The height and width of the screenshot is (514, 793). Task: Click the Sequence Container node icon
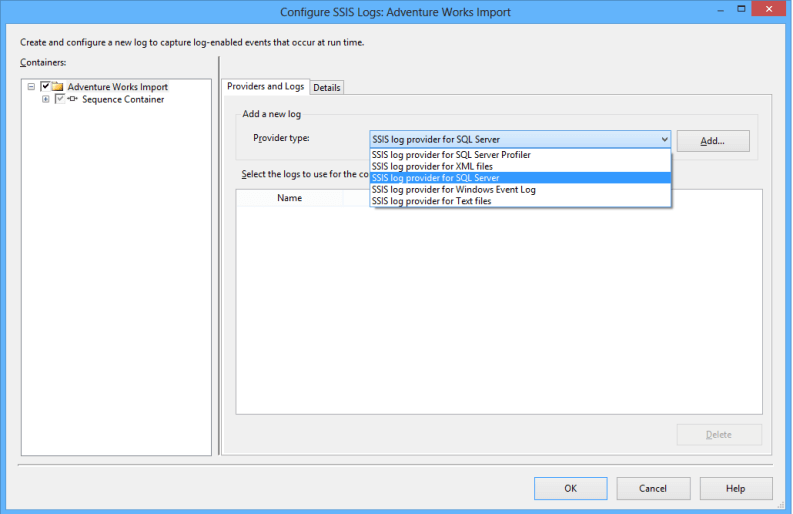tap(73, 99)
